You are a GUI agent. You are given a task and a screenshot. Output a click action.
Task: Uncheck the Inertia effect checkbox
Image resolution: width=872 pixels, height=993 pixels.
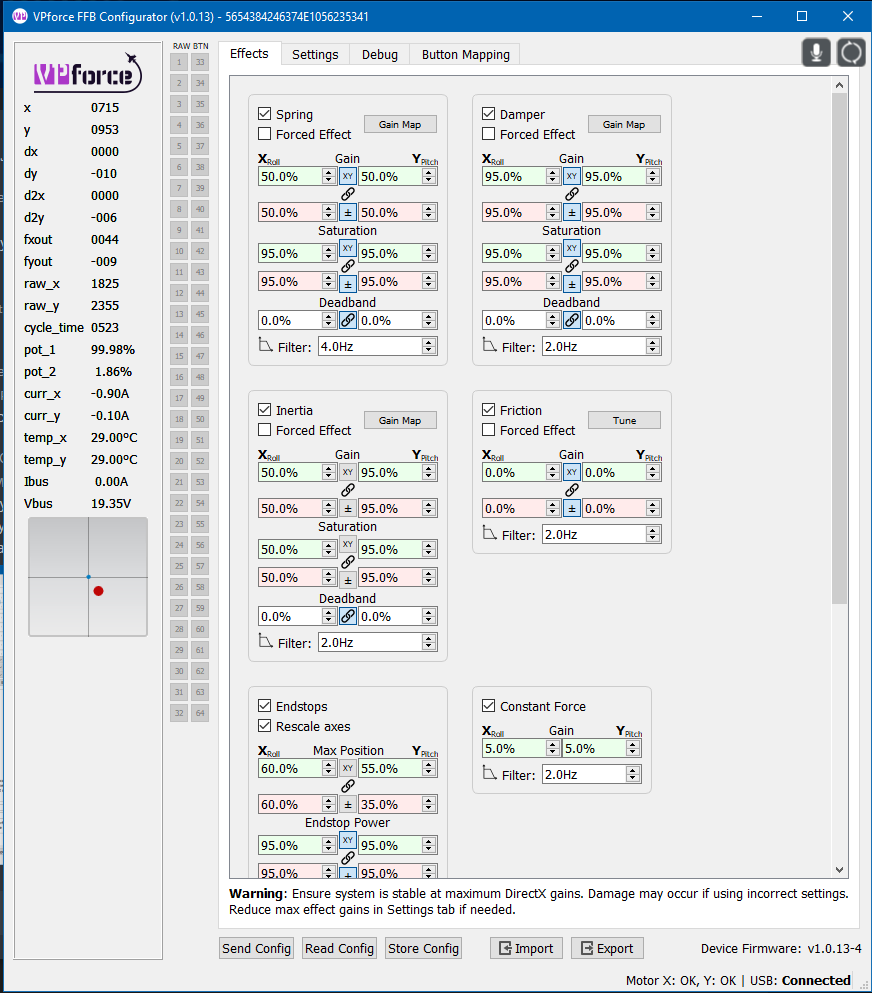[265, 410]
